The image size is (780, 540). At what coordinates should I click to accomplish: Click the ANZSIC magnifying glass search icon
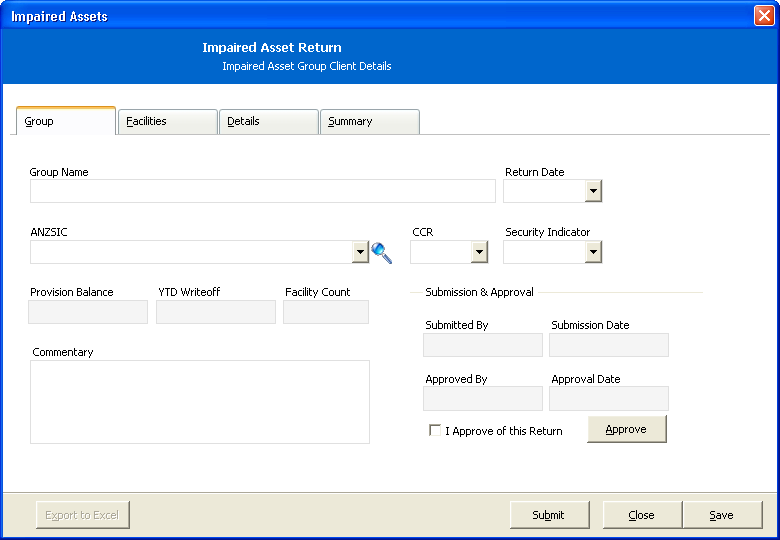(382, 253)
